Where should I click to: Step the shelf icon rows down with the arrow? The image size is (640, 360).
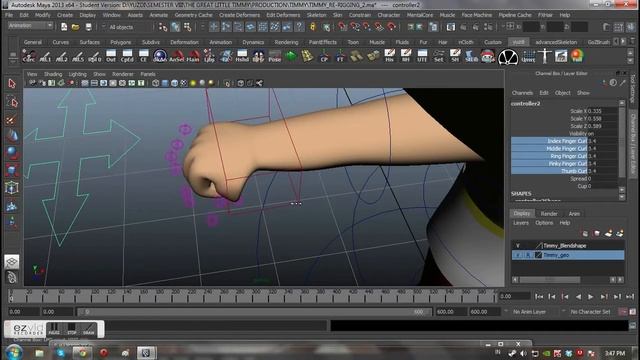click(631, 61)
